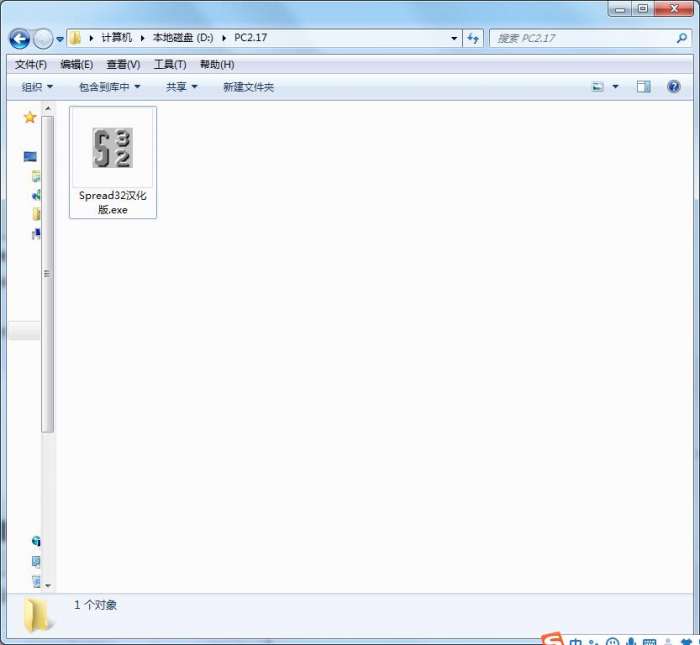Minimize the explorer window
The width and height of the screenshot is (700, 645).
620,9
